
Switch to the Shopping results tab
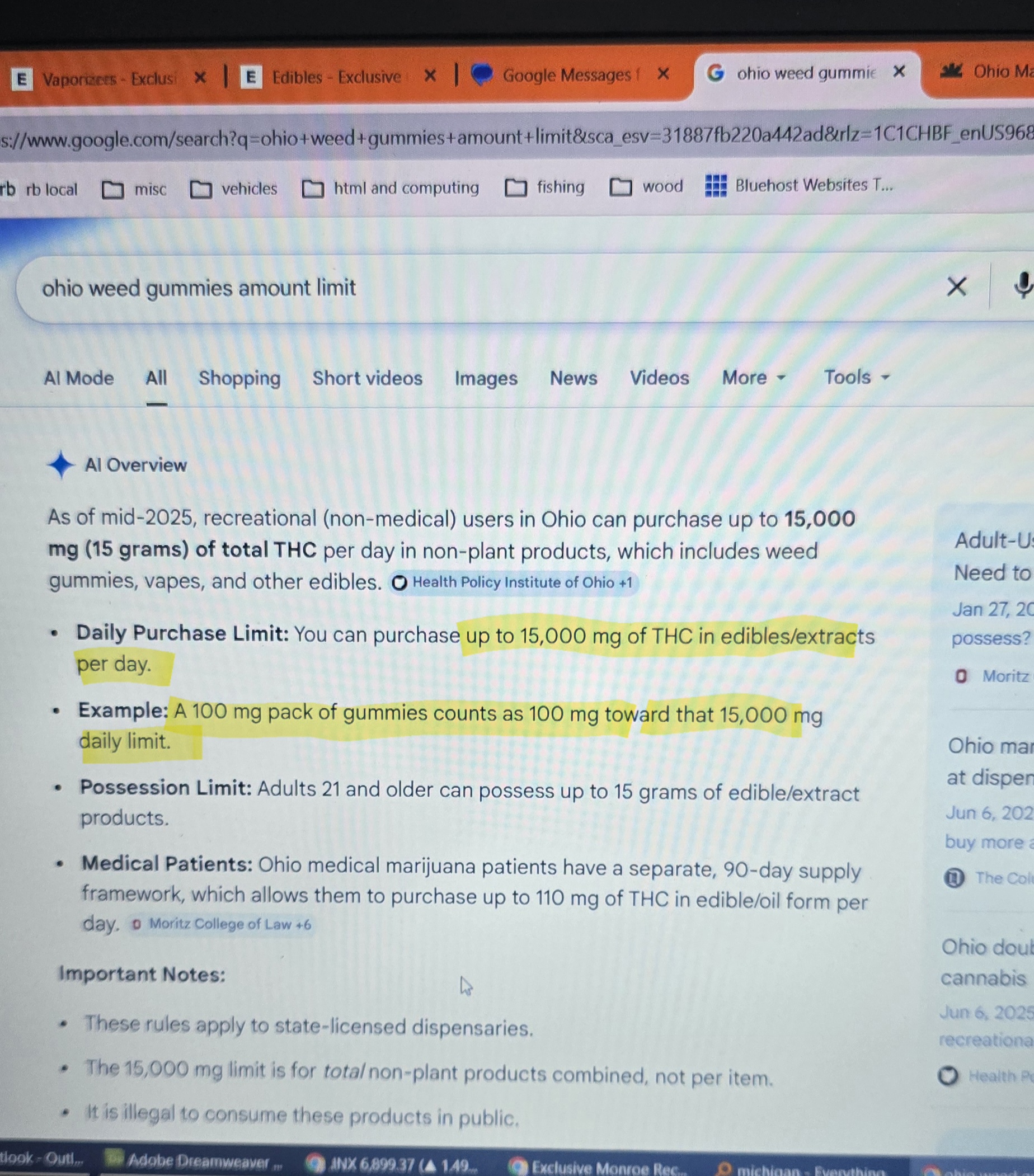tap(239, 378)
